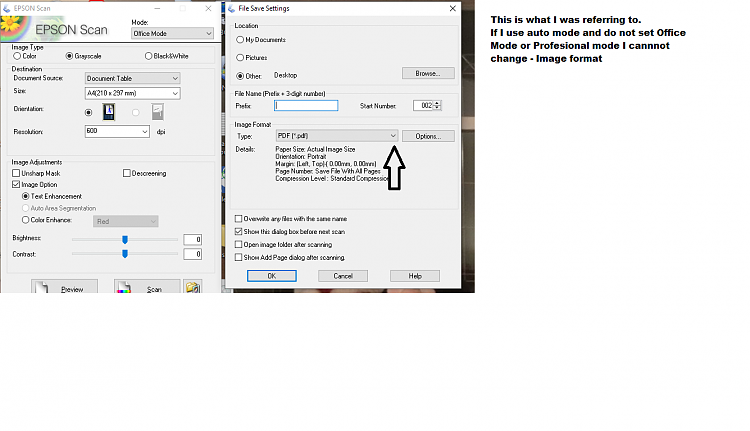Image resolution: width=750 pixels, height=431 pixels.
Task: Click the Scan button
Action: pos(147,287)
